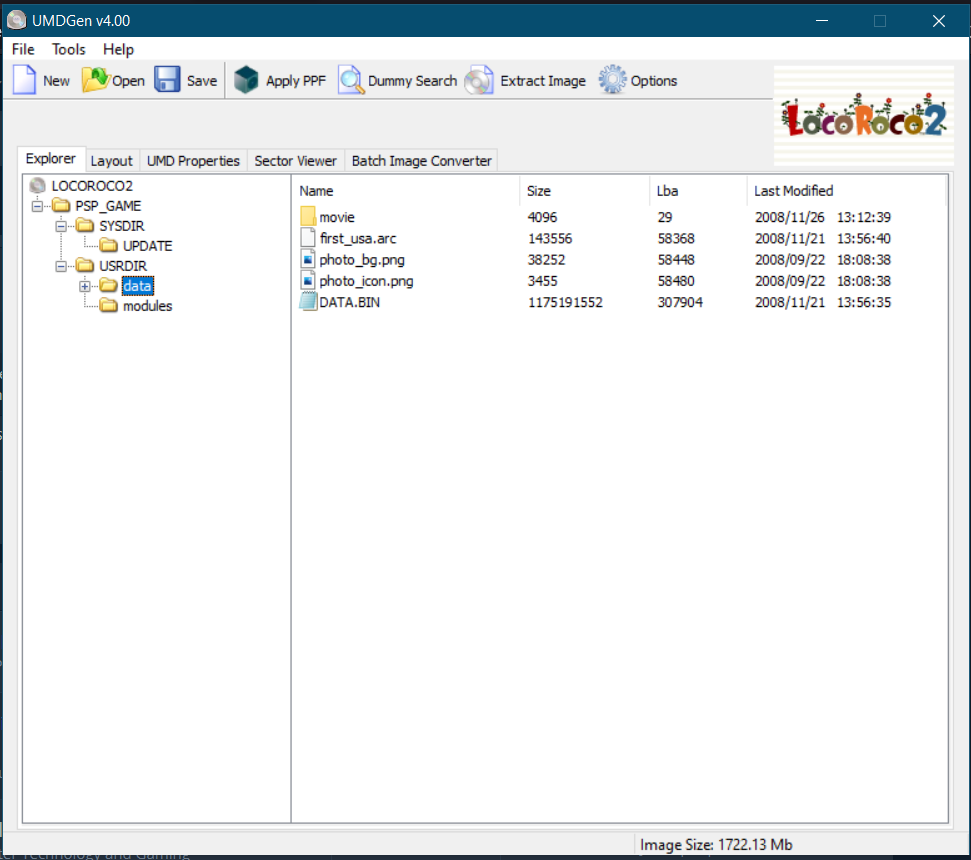
Task: Open the Batch Image Converter tab
Action: click(421, 161)
